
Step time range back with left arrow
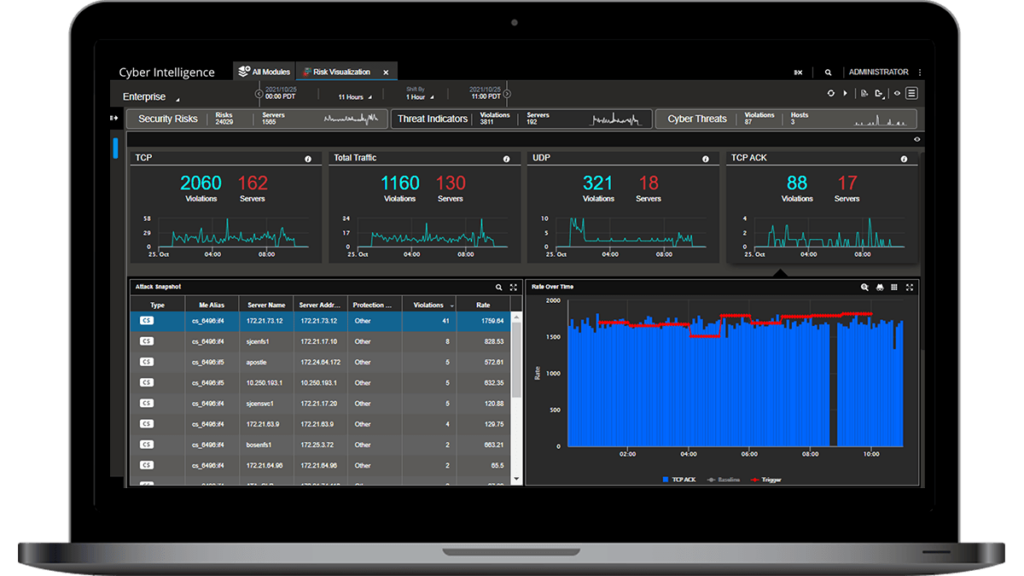(259, 94)
